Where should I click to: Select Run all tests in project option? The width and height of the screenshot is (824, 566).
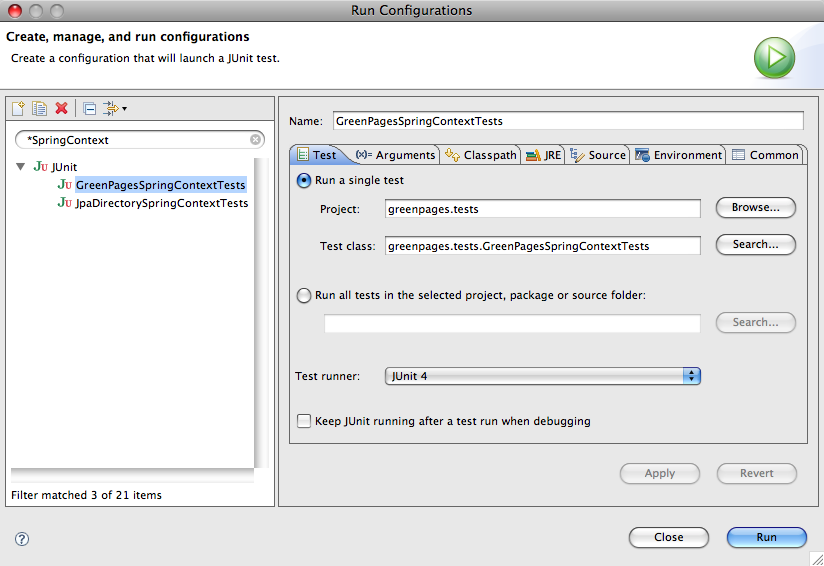pos(304,295)
